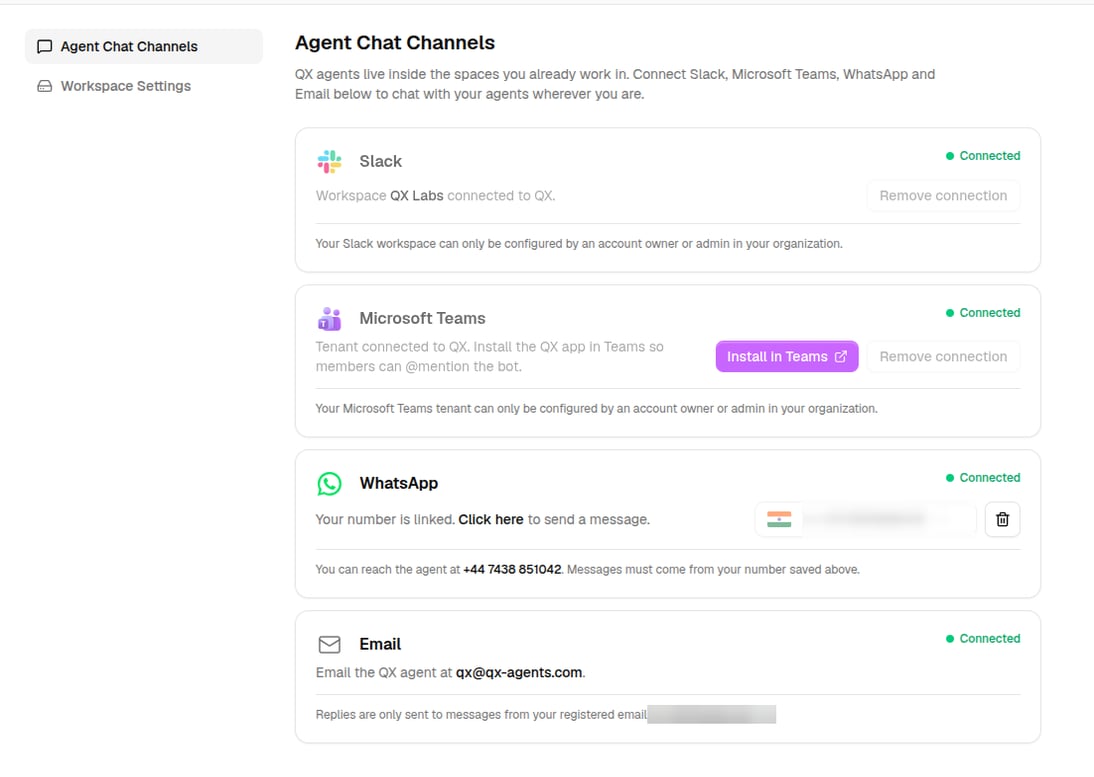Click the 'QX Labs' workspace name
Image resolution: width=1094 pixels, height=777 pixels.
417,196
